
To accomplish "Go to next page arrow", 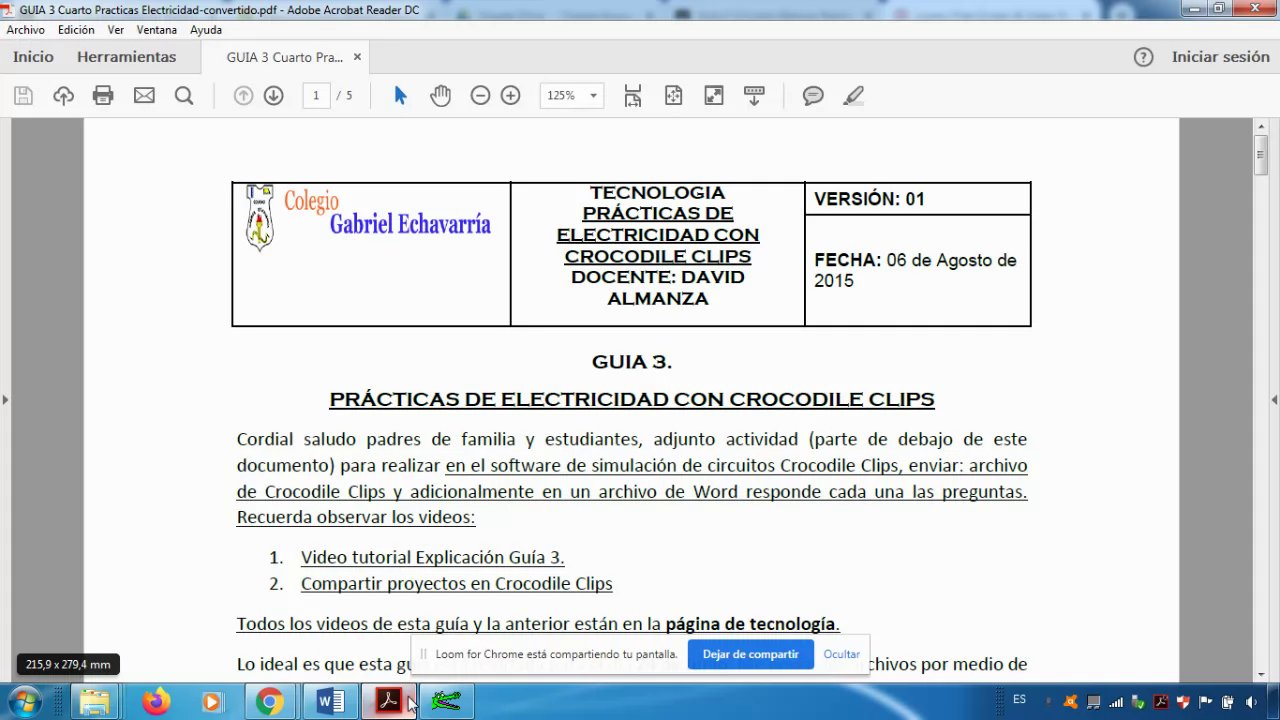I will click(x=273, y=96).
